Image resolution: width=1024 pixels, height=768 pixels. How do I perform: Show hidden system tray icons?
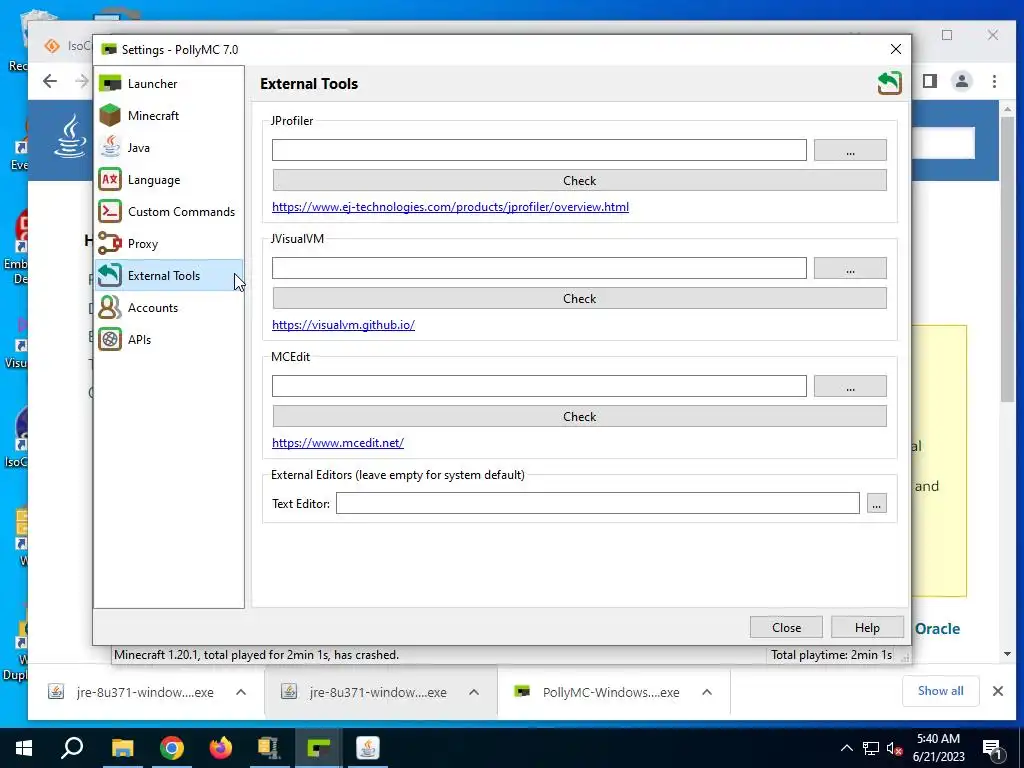click(846, 748)
